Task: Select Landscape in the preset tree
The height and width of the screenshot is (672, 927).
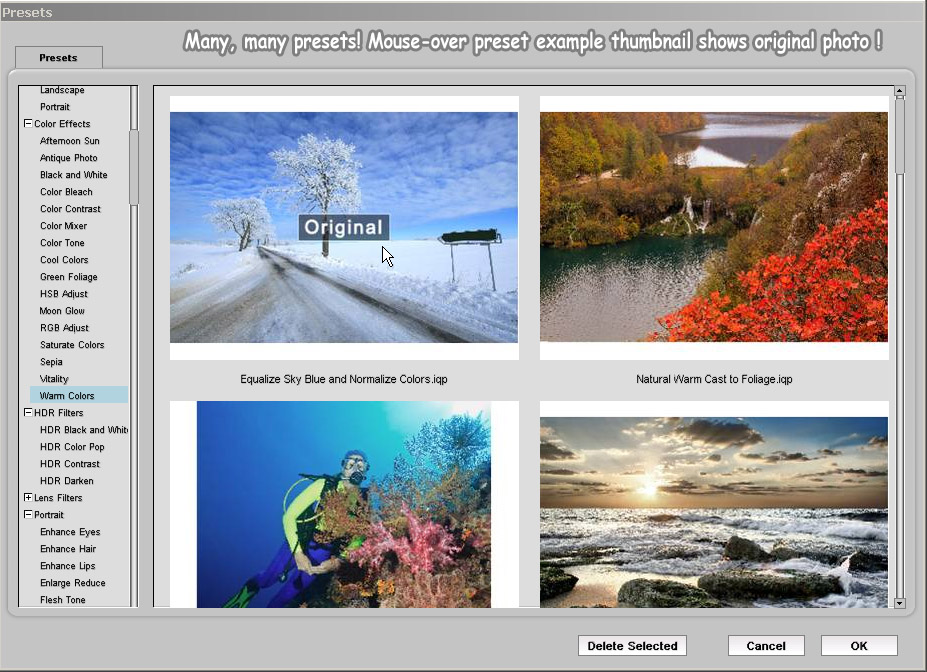Action: [62, 90]
